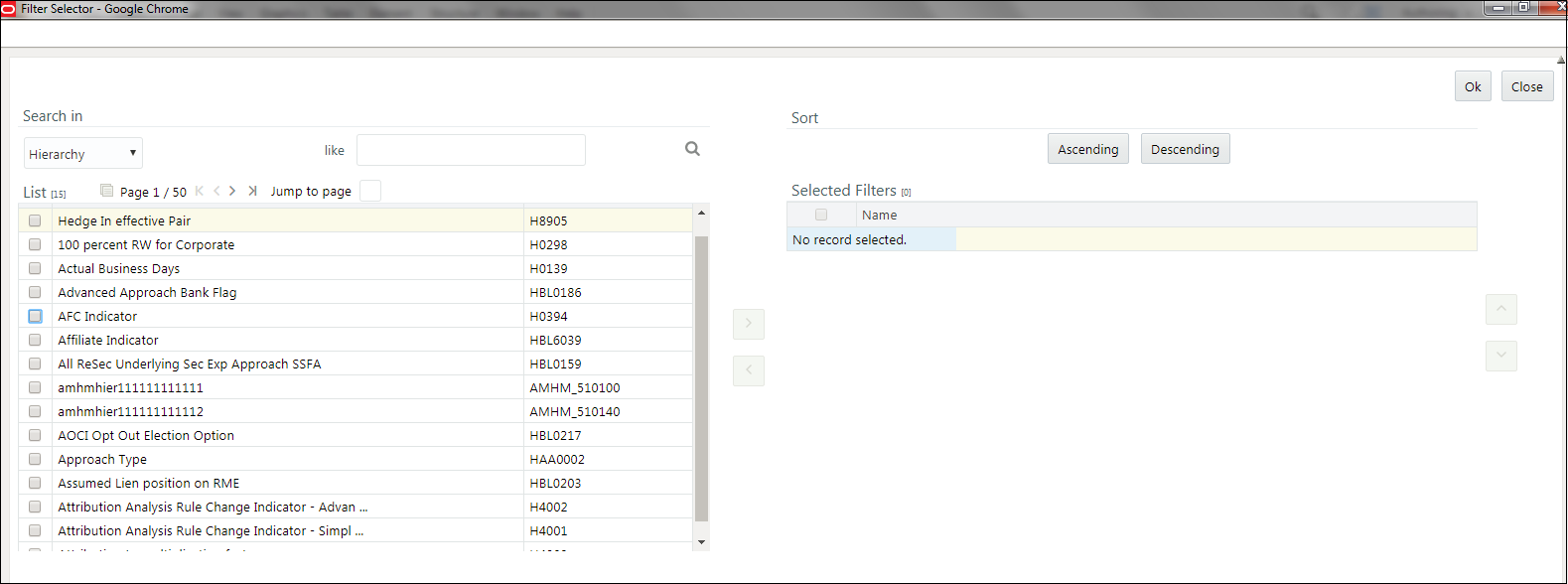This screenshot has height=584, width=1568.
Task: Move selected filter up in order
Action: tap(1501, 309)
